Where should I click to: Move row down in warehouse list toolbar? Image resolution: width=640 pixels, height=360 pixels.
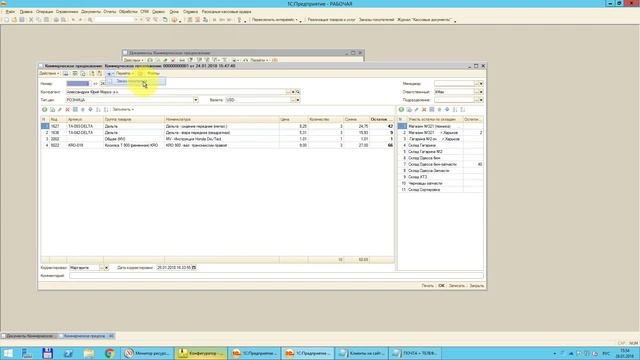447,109
